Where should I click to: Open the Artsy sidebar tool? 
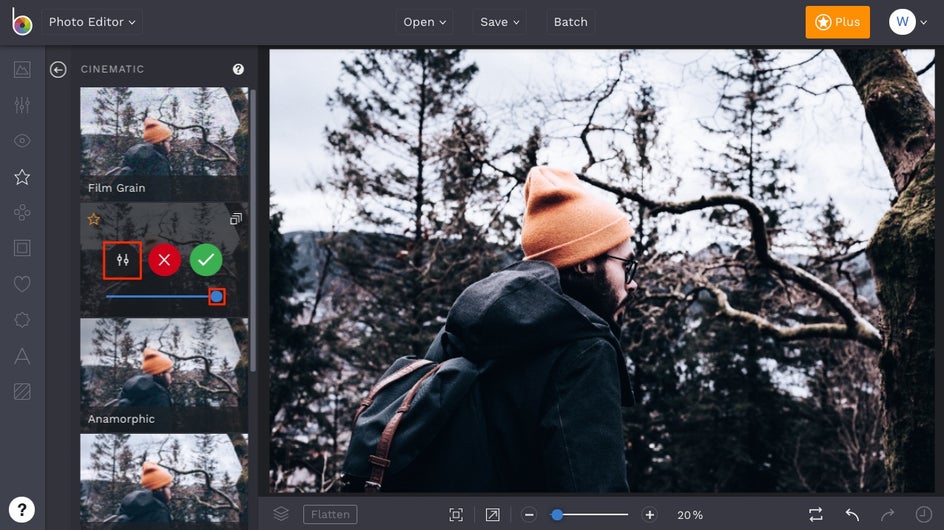[22, 213]
